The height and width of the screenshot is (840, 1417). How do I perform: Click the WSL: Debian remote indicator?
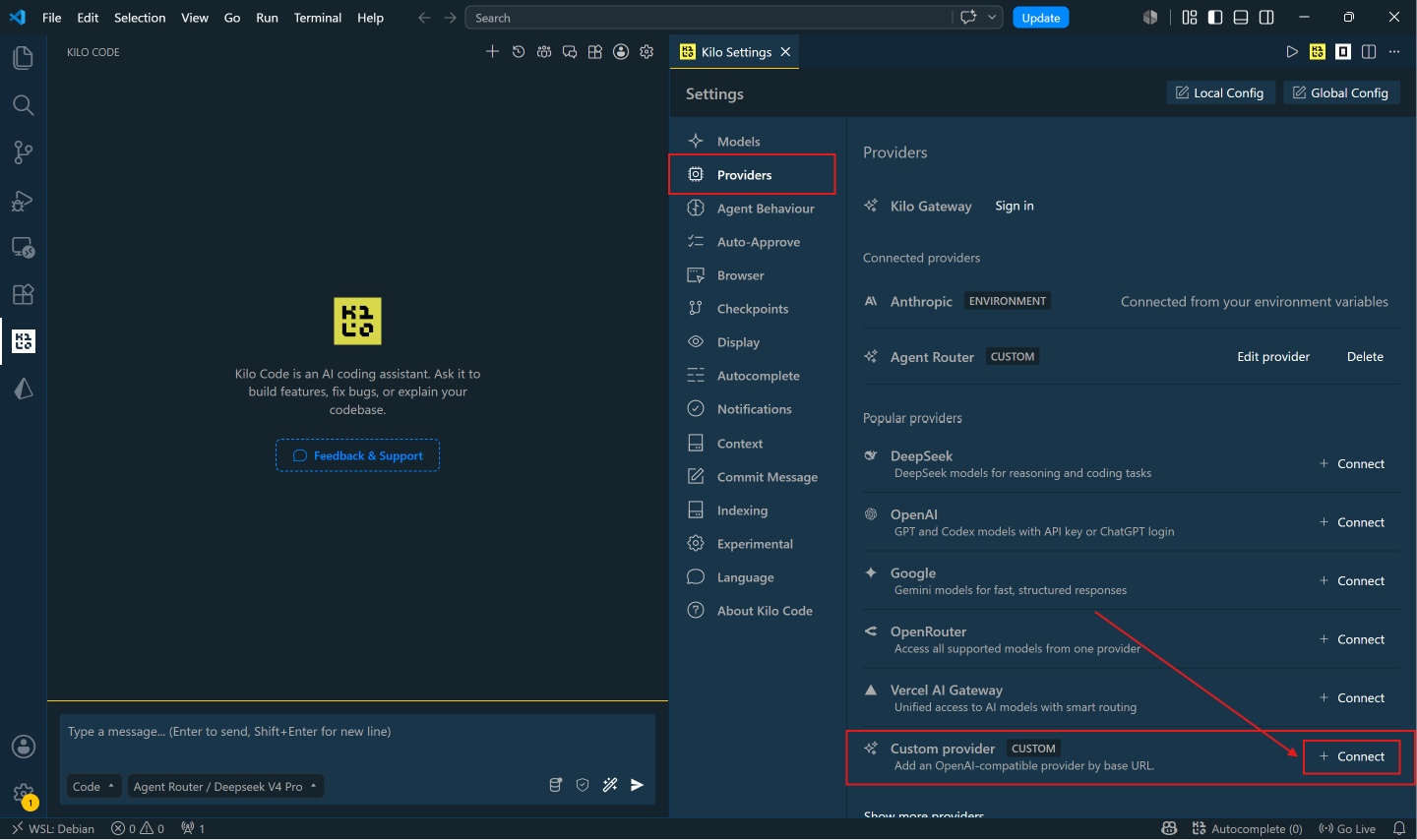pyautogui.click(x=53, y=829)
